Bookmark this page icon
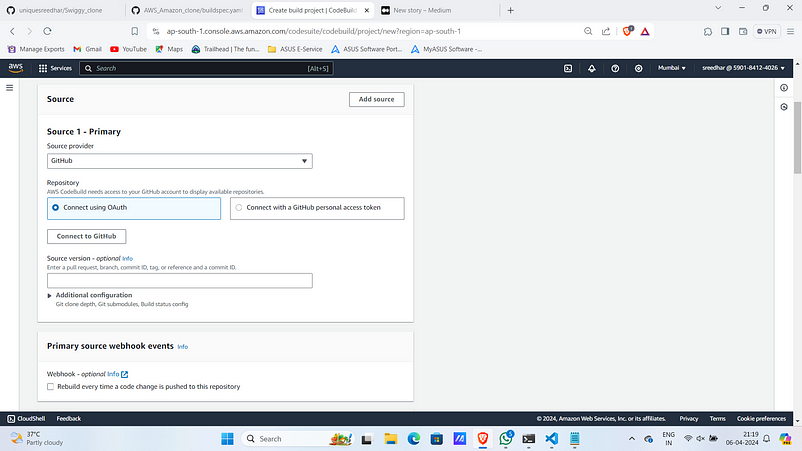802x451 pixels. click(135, 31)
